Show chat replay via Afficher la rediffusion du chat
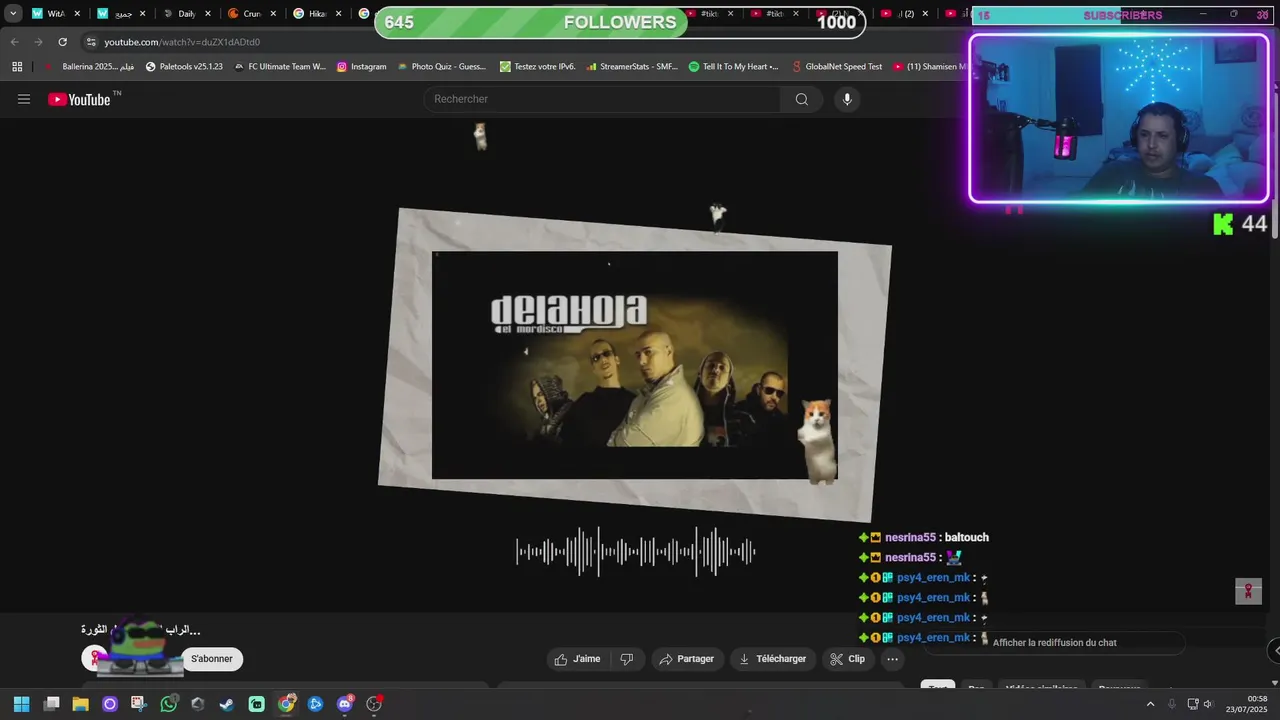Screen dimensions: 1280x720 tap(1054, 643)
